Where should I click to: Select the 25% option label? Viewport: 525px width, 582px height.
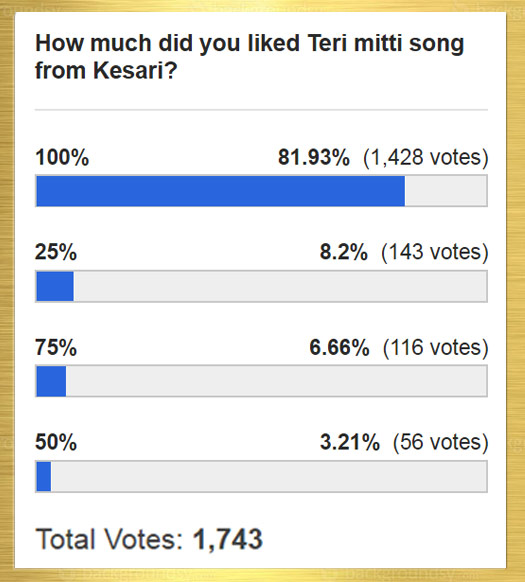56,252
